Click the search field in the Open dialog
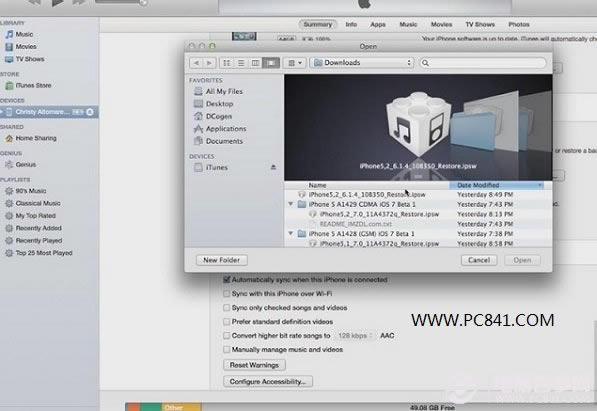Image resolution: width=597 pixels, height=411 pixels. coord(483,63)
